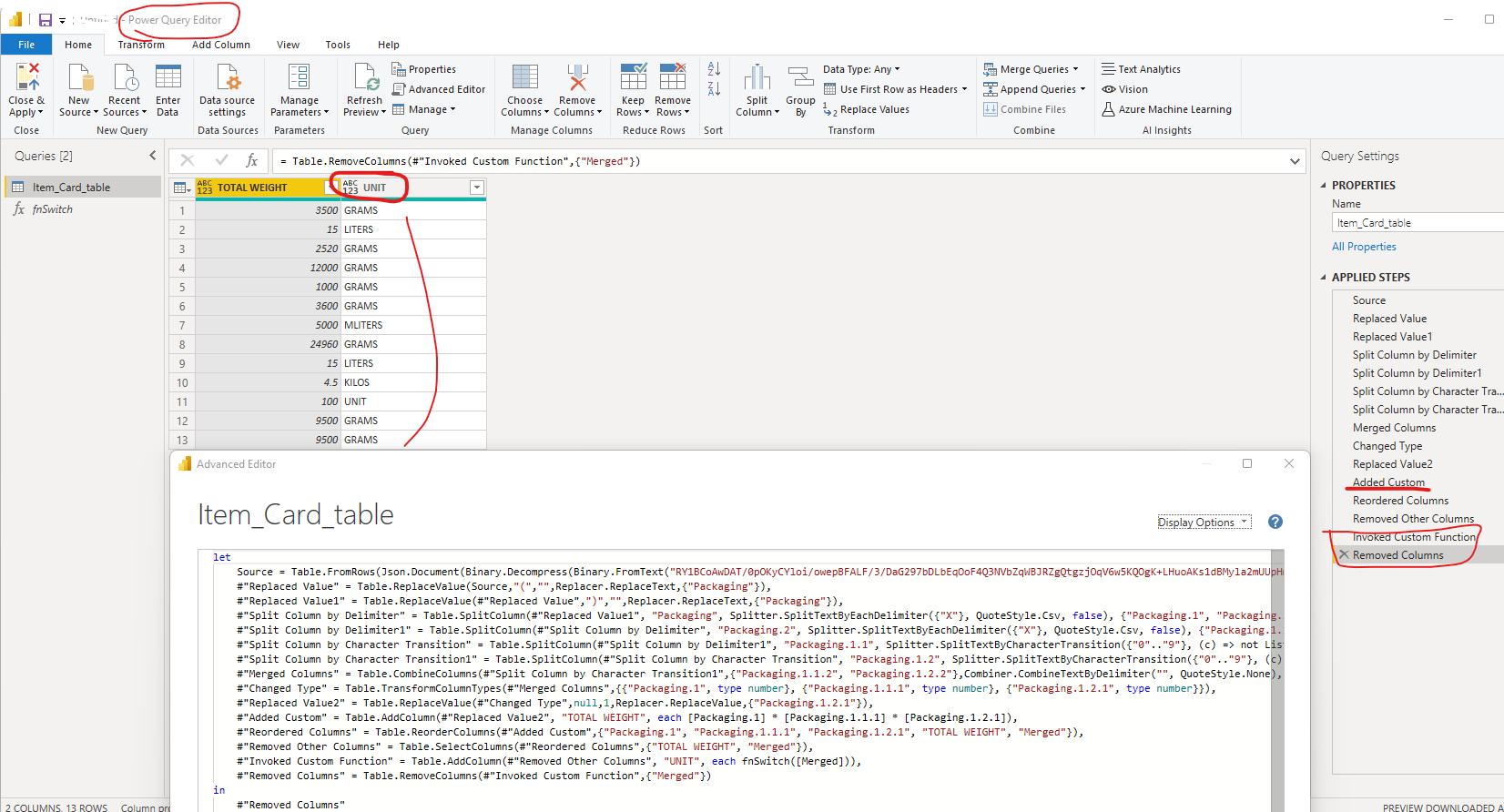Switch to the Transform tab
The width and height of the screenshot is (1504, 812).
(141, 45)
